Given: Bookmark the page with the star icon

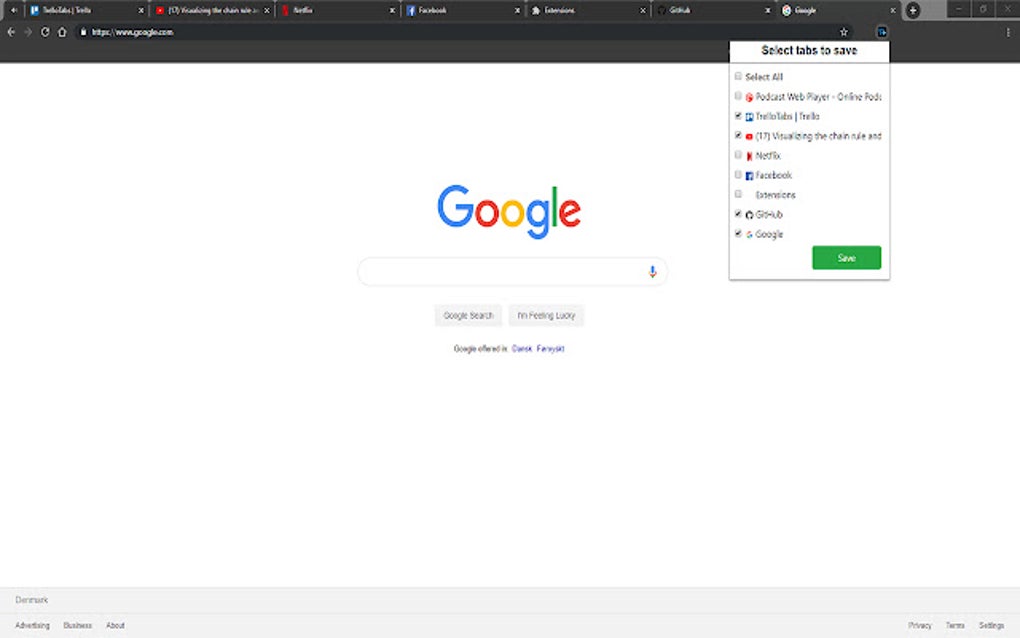Looking at the screenshot, I should pyautogui.click(x=843, y=31).
